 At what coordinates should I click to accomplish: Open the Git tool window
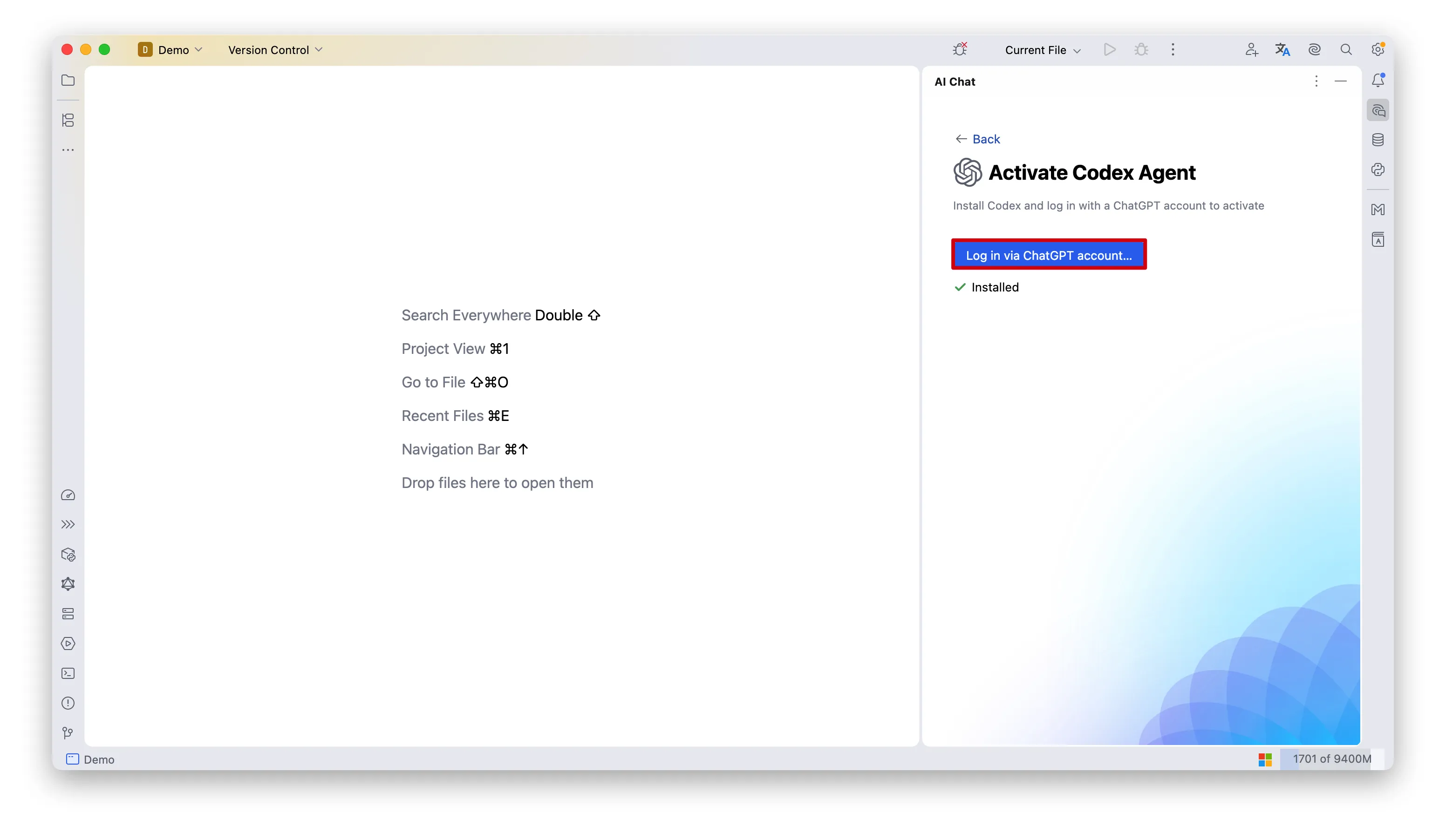point(68,733)
